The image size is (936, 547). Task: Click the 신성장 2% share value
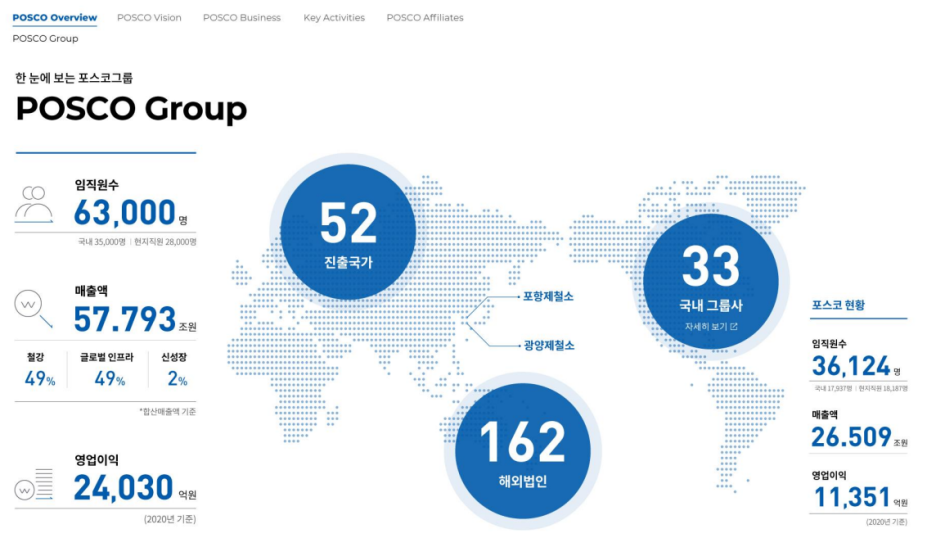[x=177, y=379]
